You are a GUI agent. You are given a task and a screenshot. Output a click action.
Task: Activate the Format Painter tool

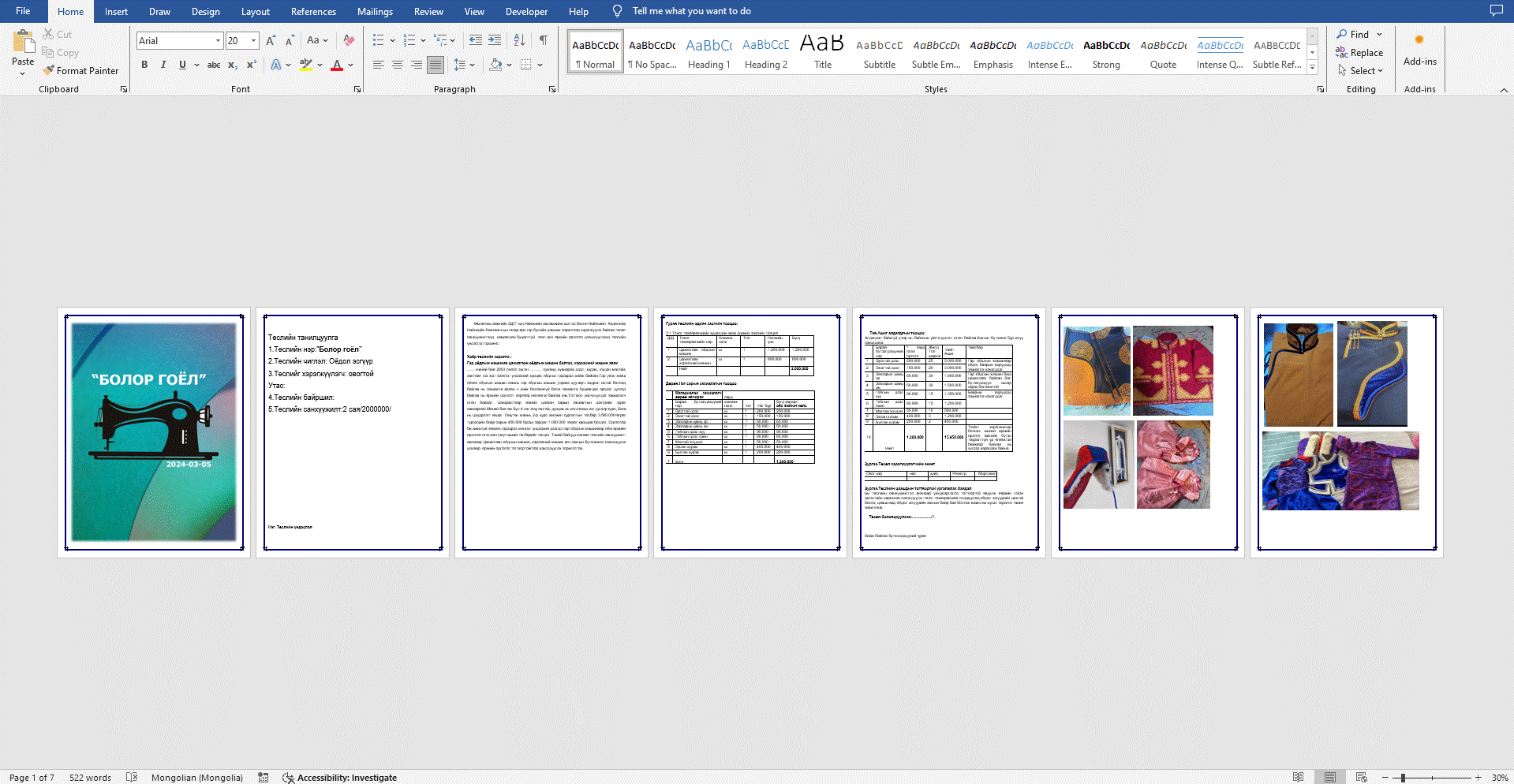point(81,71)
